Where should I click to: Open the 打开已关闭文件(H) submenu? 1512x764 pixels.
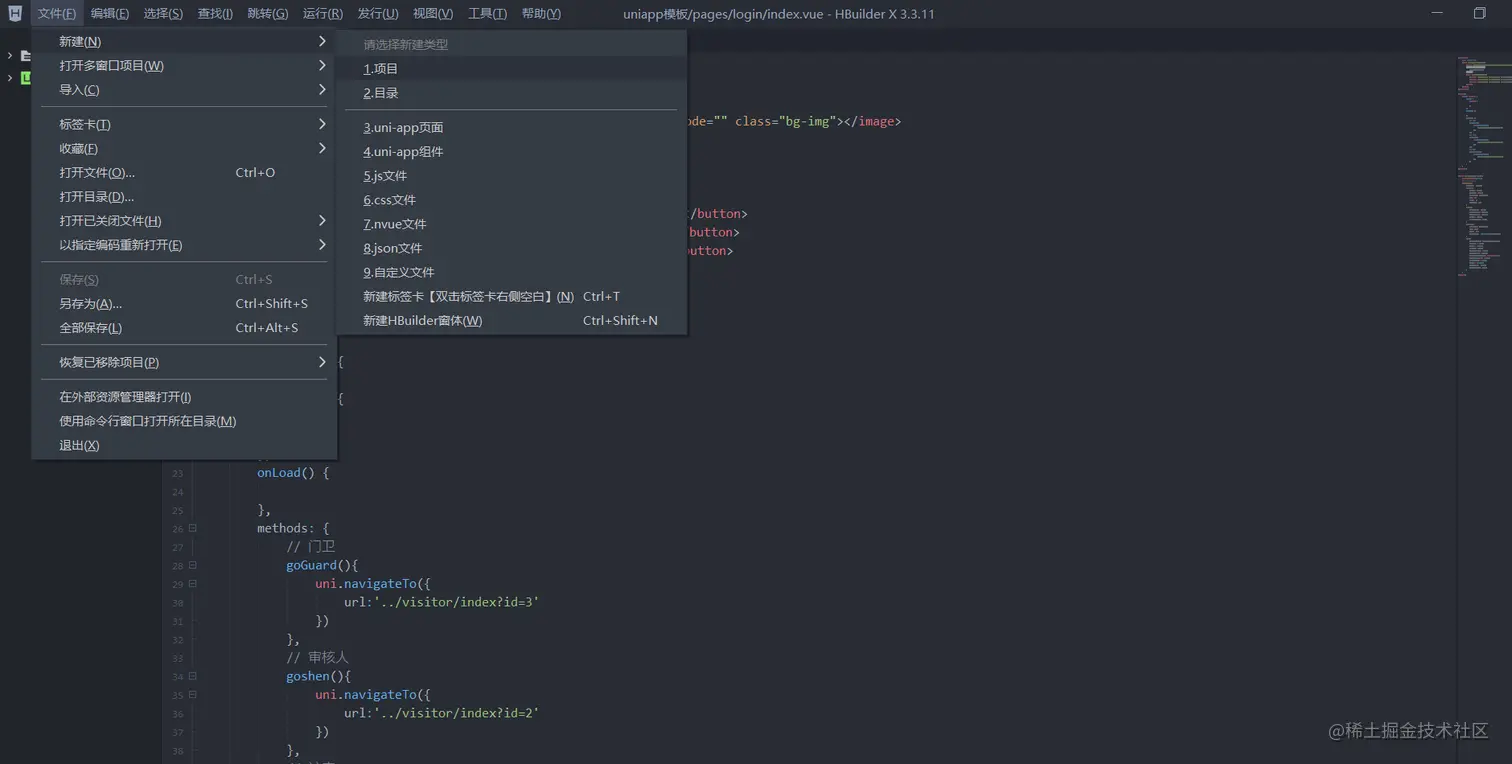click(184, 220)
